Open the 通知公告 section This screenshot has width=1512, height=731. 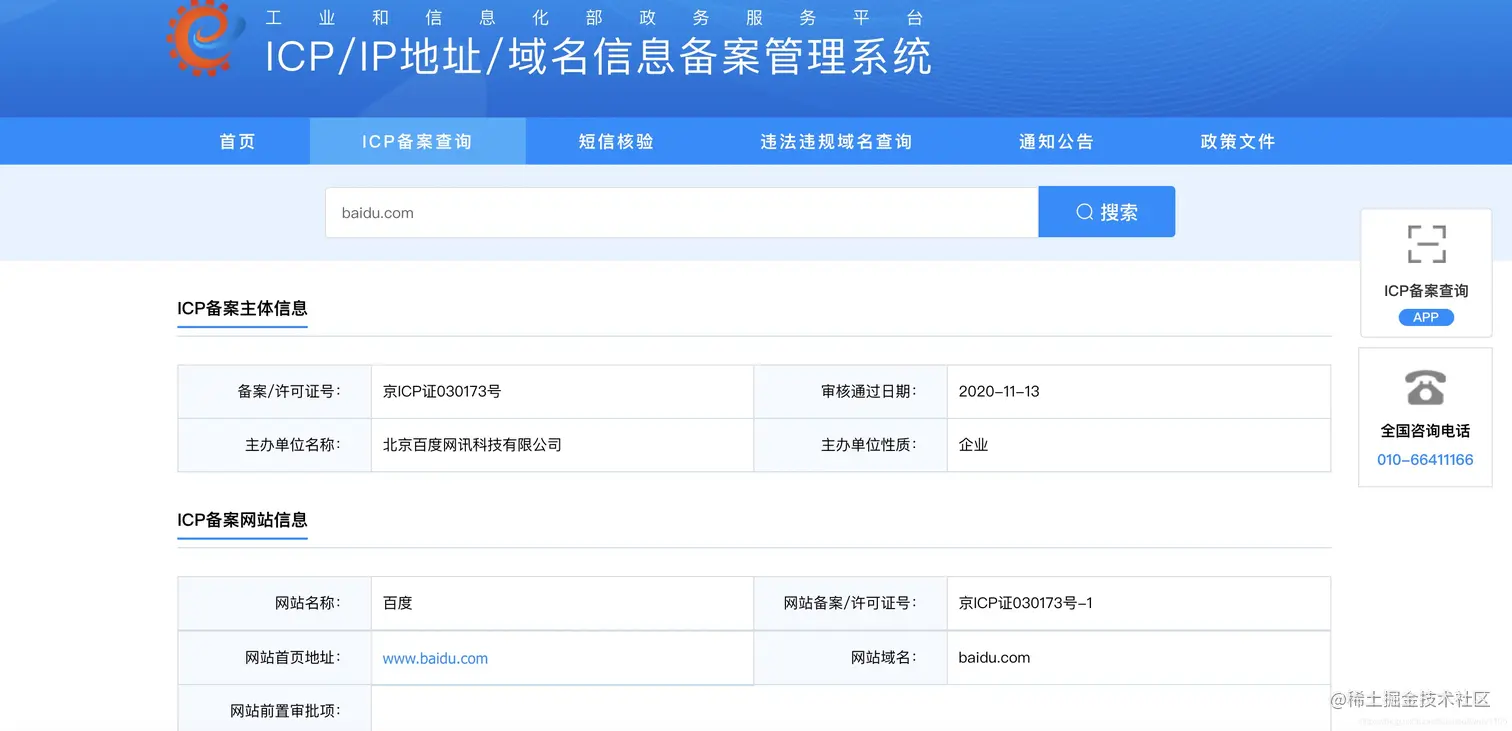1056,141
